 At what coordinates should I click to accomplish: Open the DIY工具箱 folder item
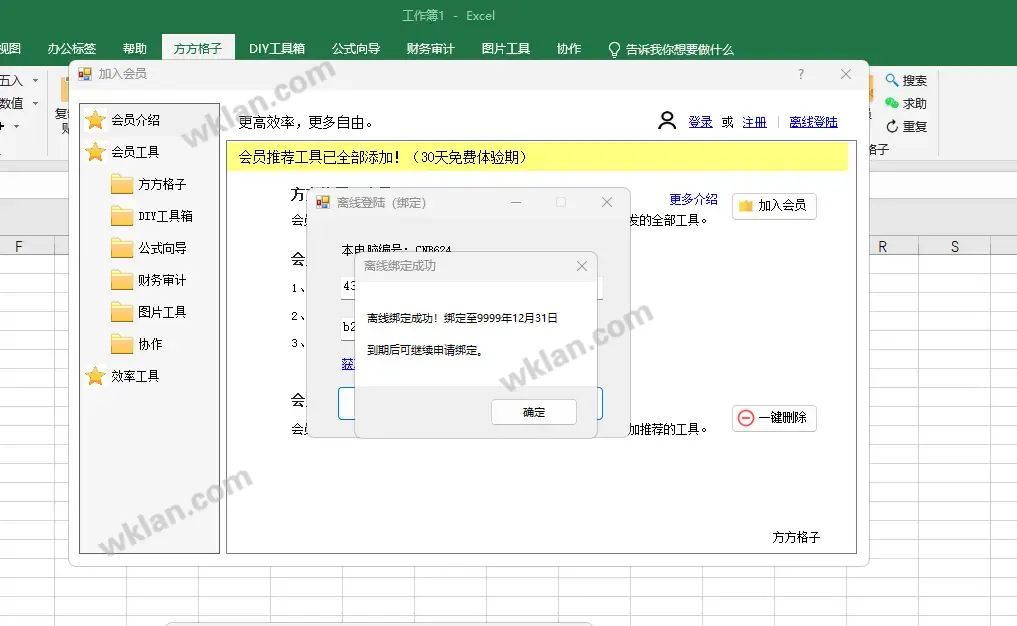pyautogui.click(x=165, y=216)
